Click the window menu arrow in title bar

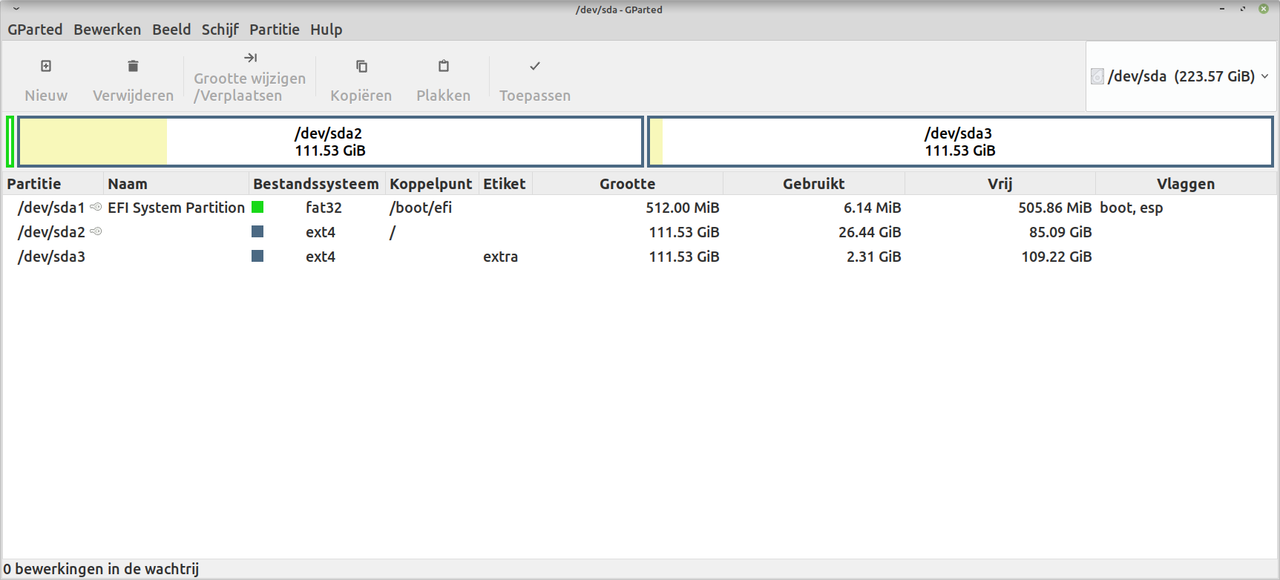[x=16, y=9]
